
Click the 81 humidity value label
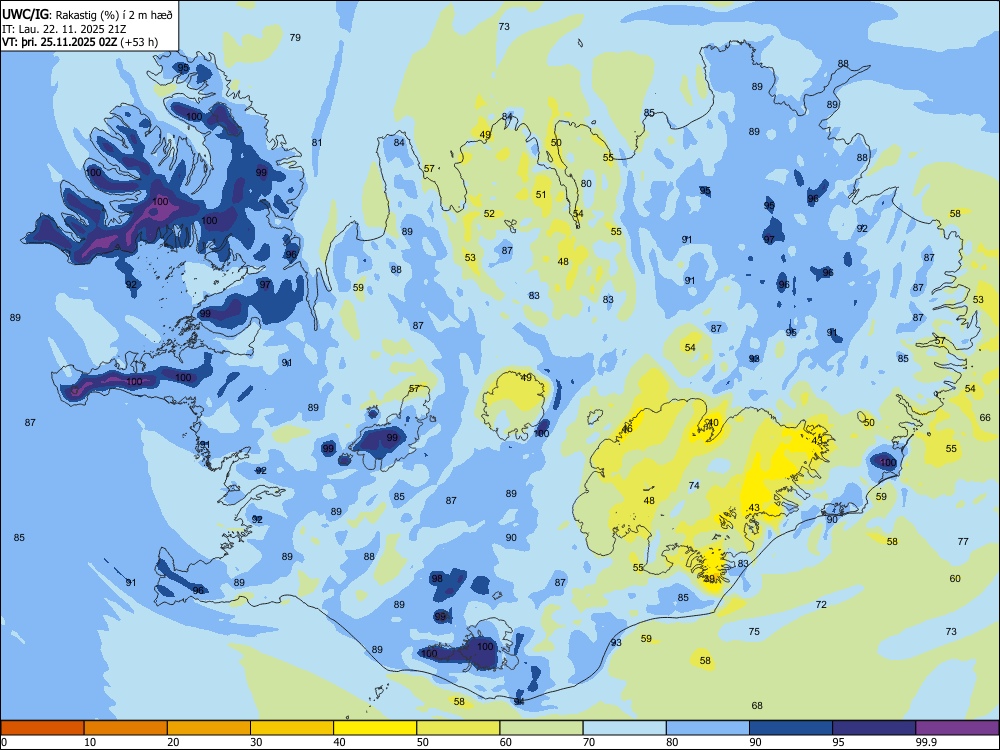(x=317, y=142)
